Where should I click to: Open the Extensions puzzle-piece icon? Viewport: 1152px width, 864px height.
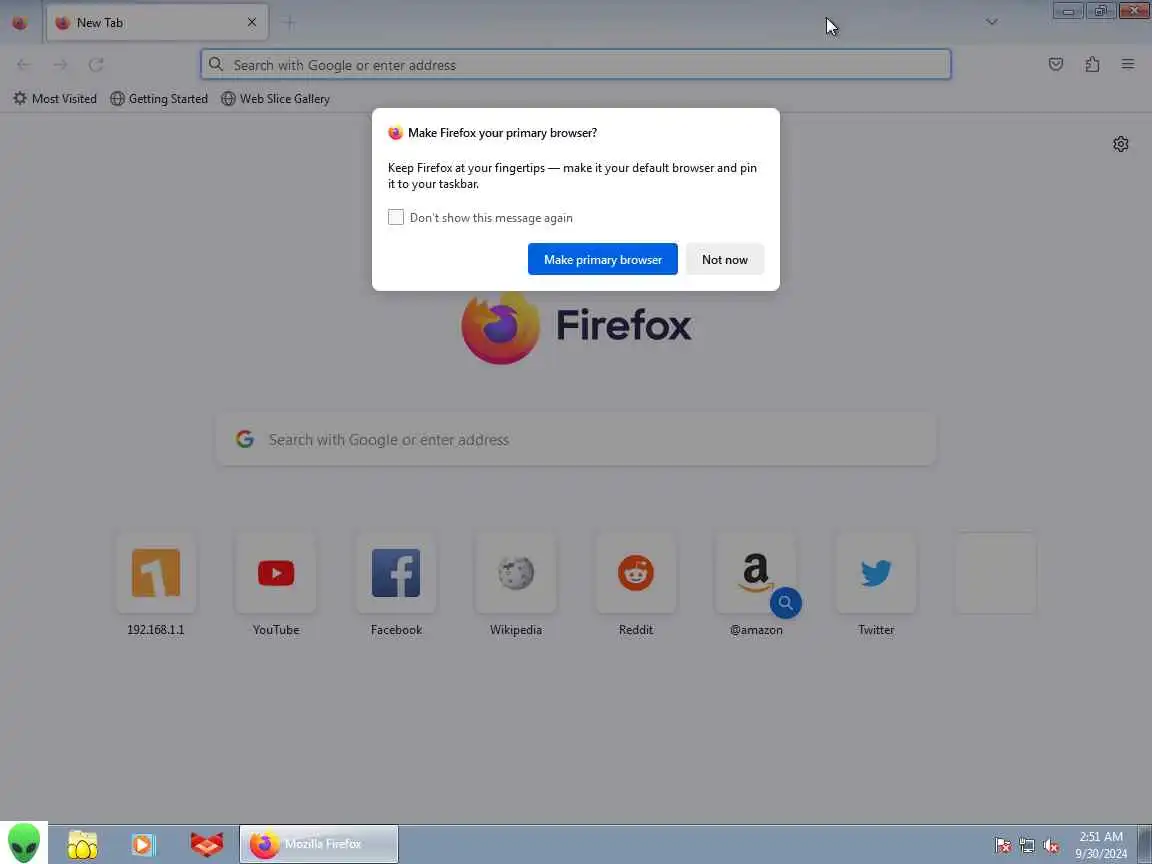click(1092, 65)
